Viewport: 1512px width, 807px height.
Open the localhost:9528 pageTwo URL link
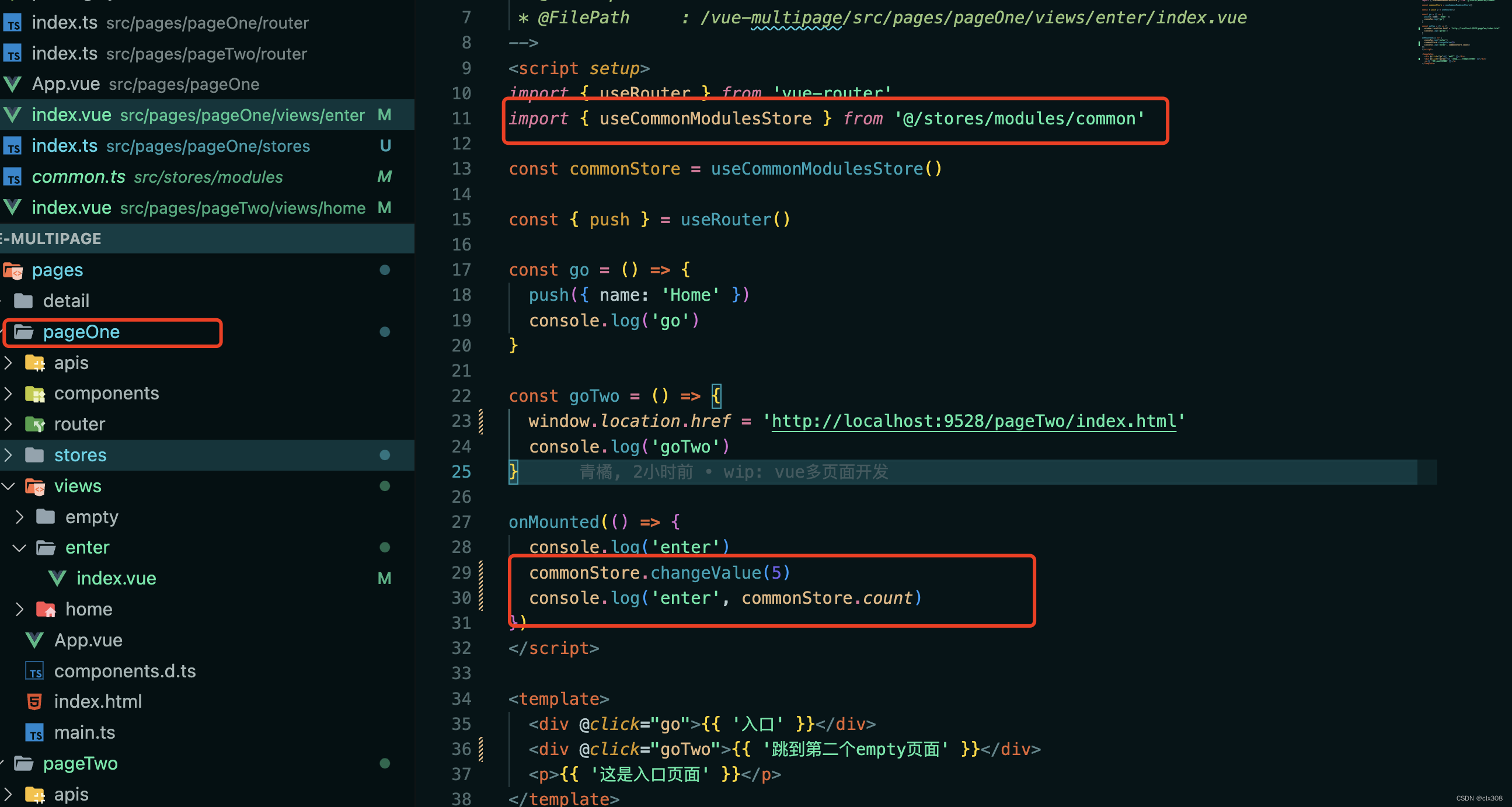[973, 421]
